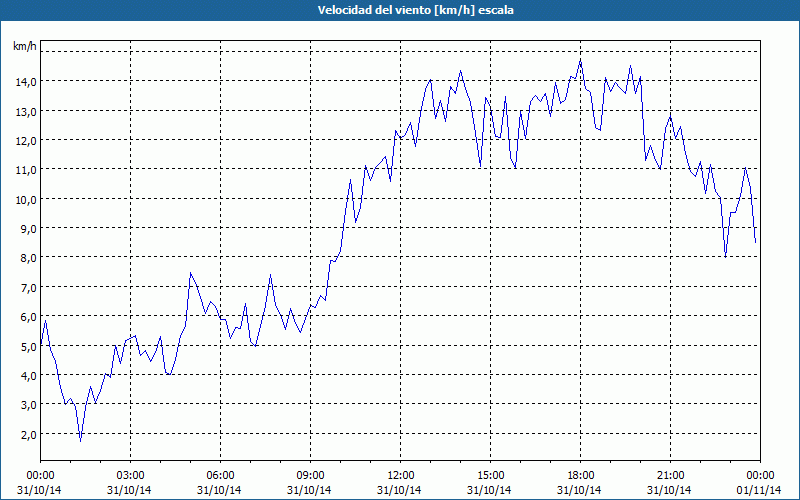Click the 03:00 time axis label
This screenshot has width=800, height=500.
tap(130, 476)
